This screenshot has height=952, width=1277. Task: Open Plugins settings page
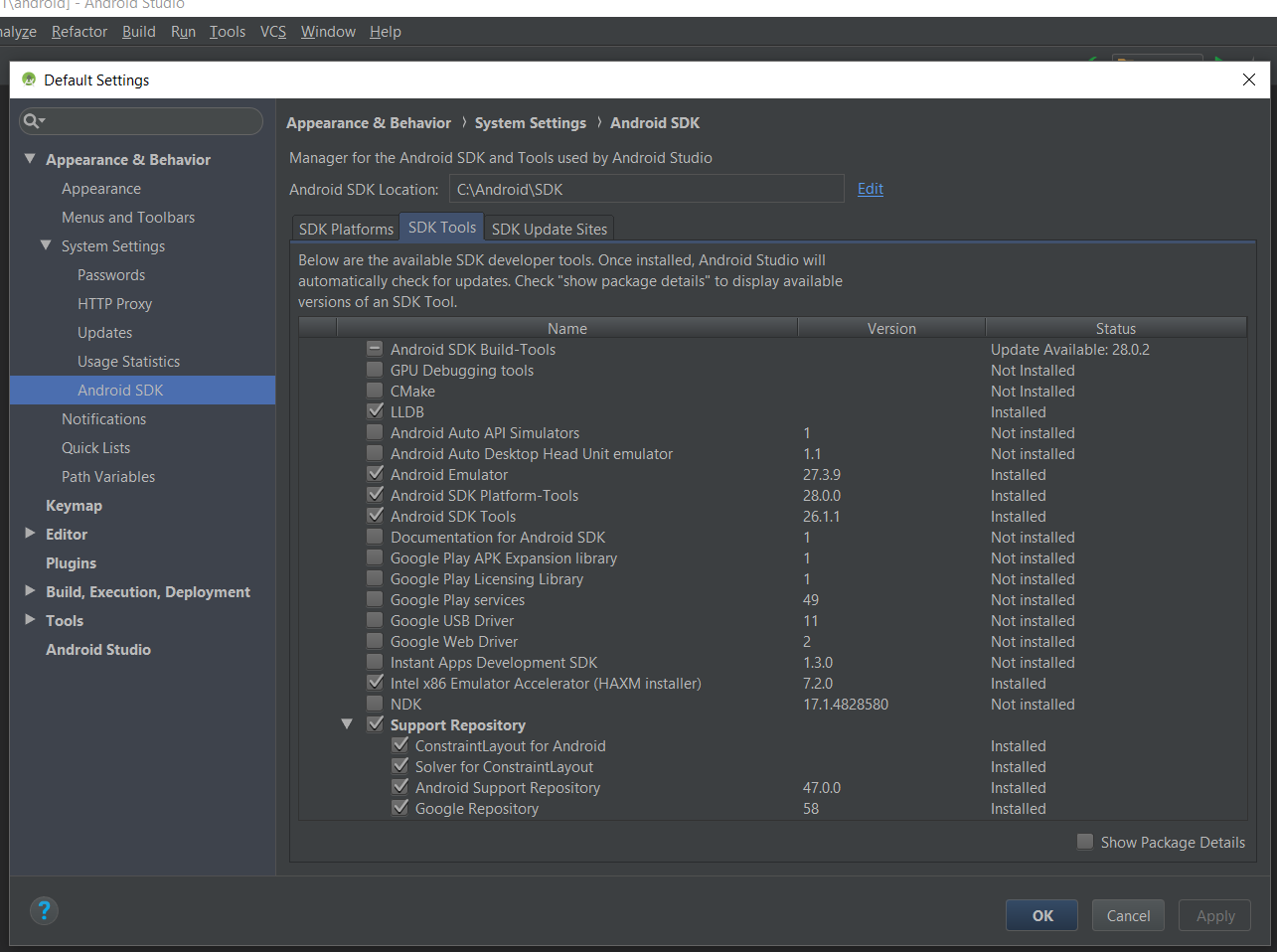pyautogui.click(x=72, y=563)
